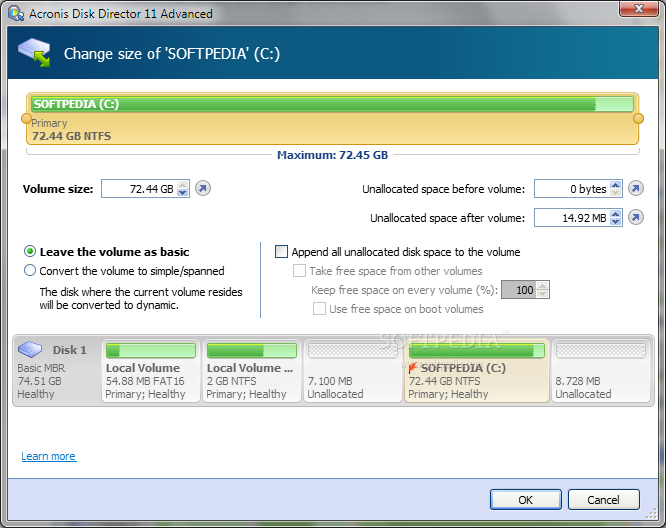The image size is (666, 528).
Task: Click the Volume size input field
Action: click(x=139, y=189)
